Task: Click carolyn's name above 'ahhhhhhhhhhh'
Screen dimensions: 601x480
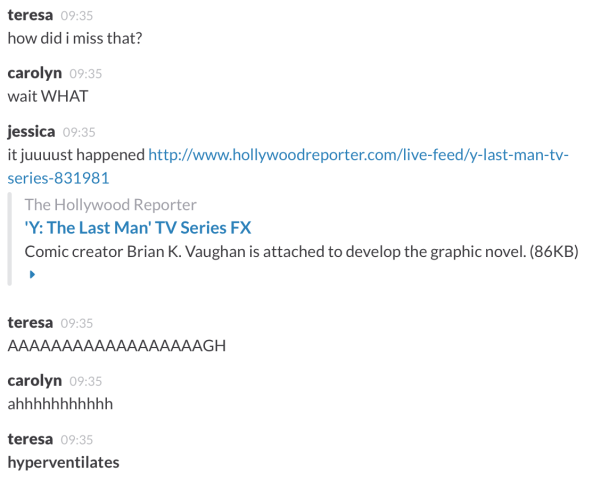Action: 34,381
